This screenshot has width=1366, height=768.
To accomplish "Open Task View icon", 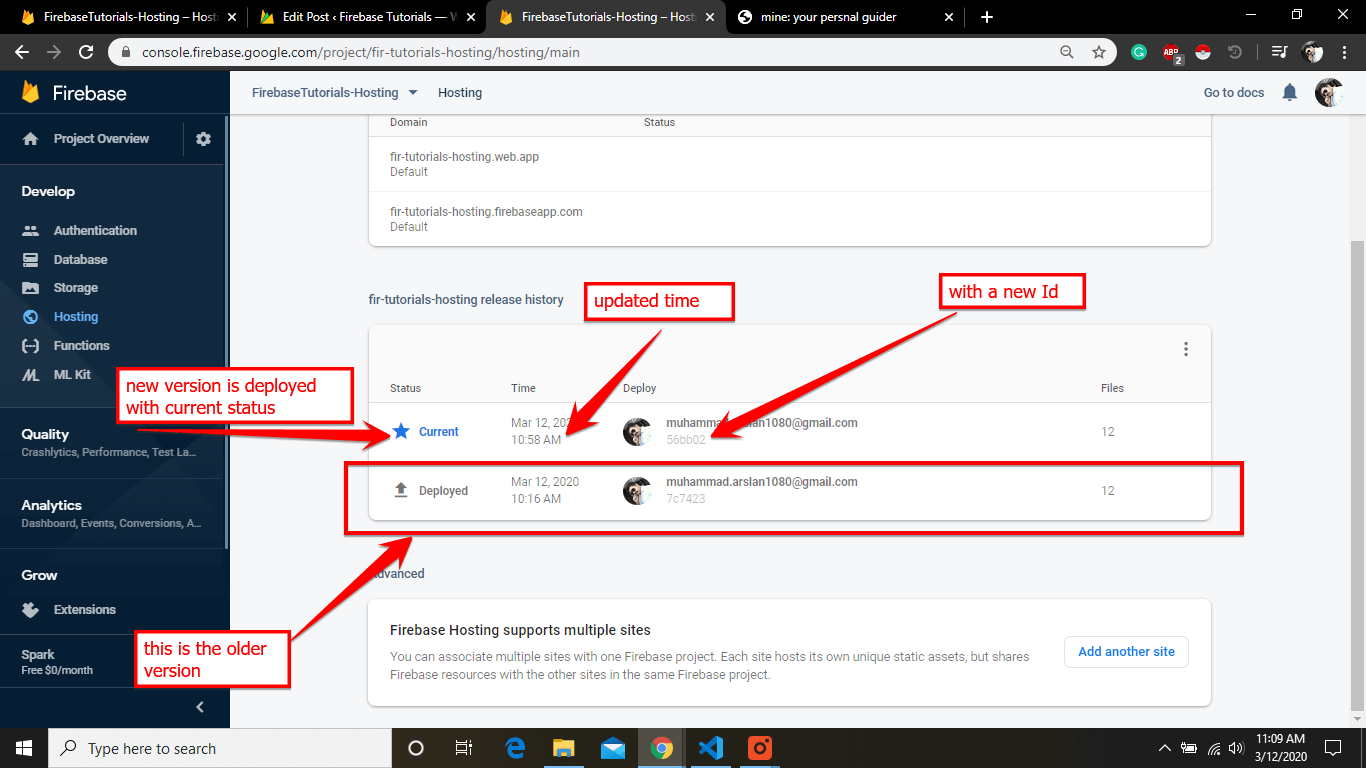I will [464, 748].
